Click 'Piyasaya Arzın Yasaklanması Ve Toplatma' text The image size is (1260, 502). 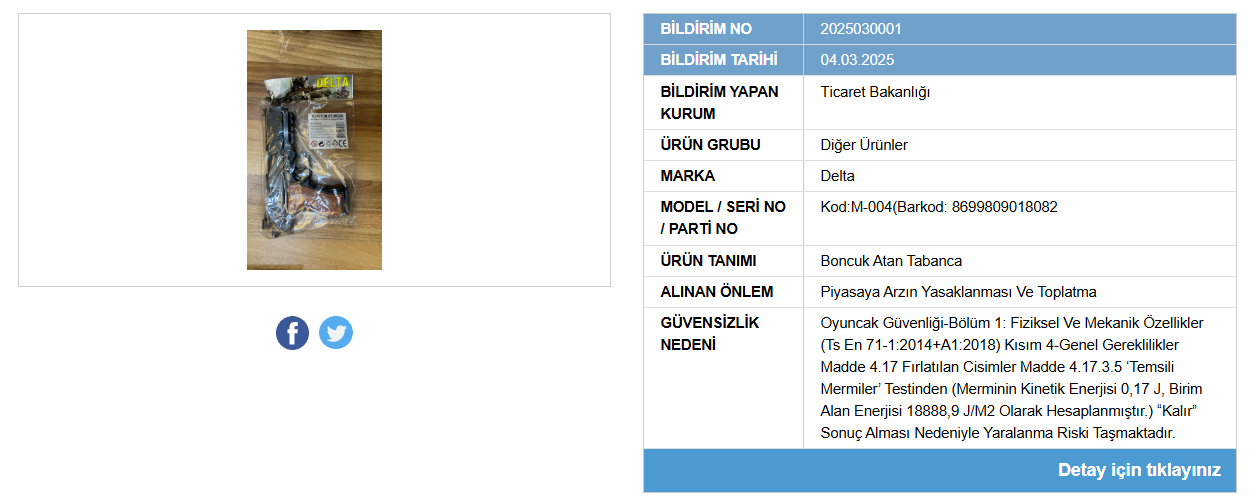click(x=958, y=292)
